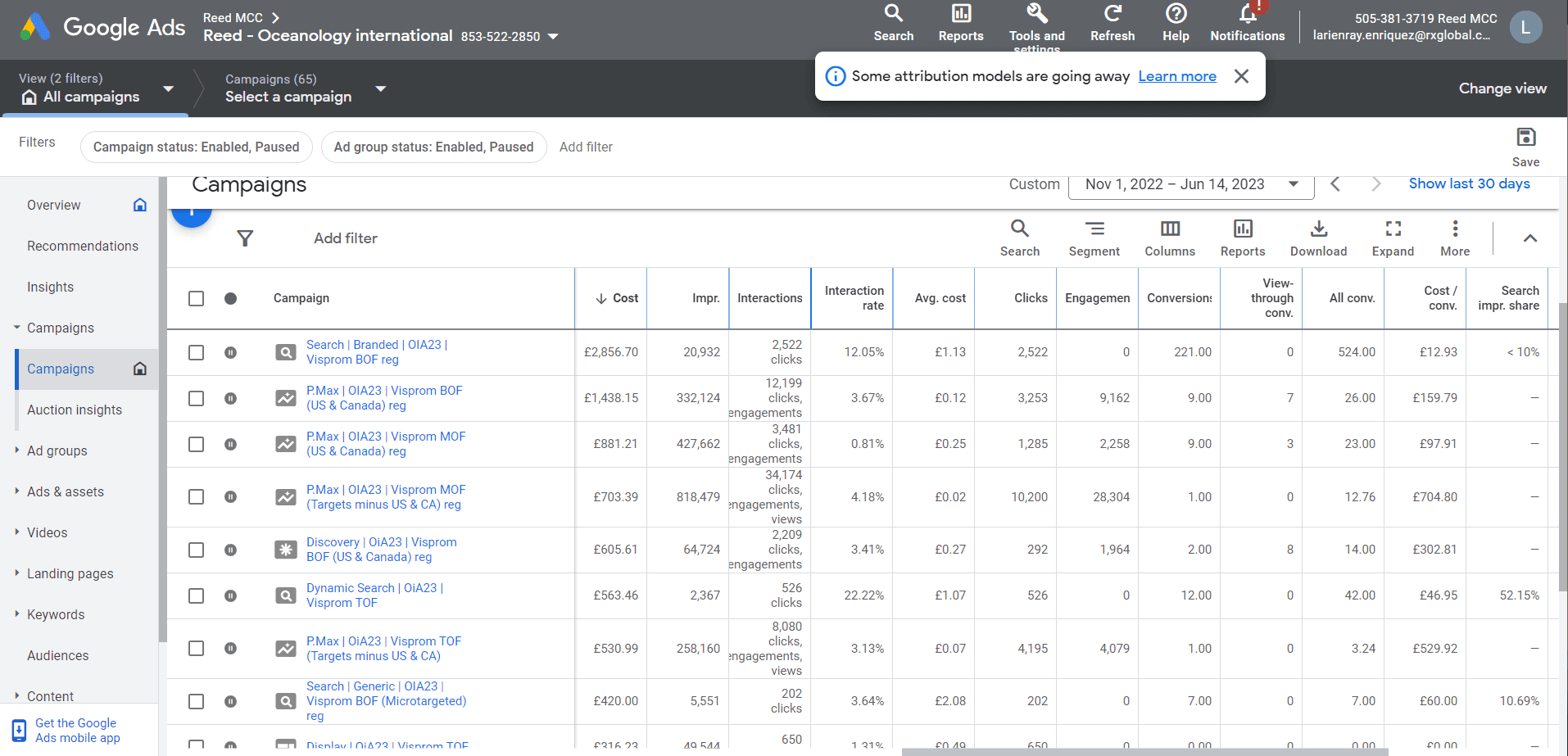Expand the table to full screen
Viewport: 1568px width, 756px height.
(1393, 238)
